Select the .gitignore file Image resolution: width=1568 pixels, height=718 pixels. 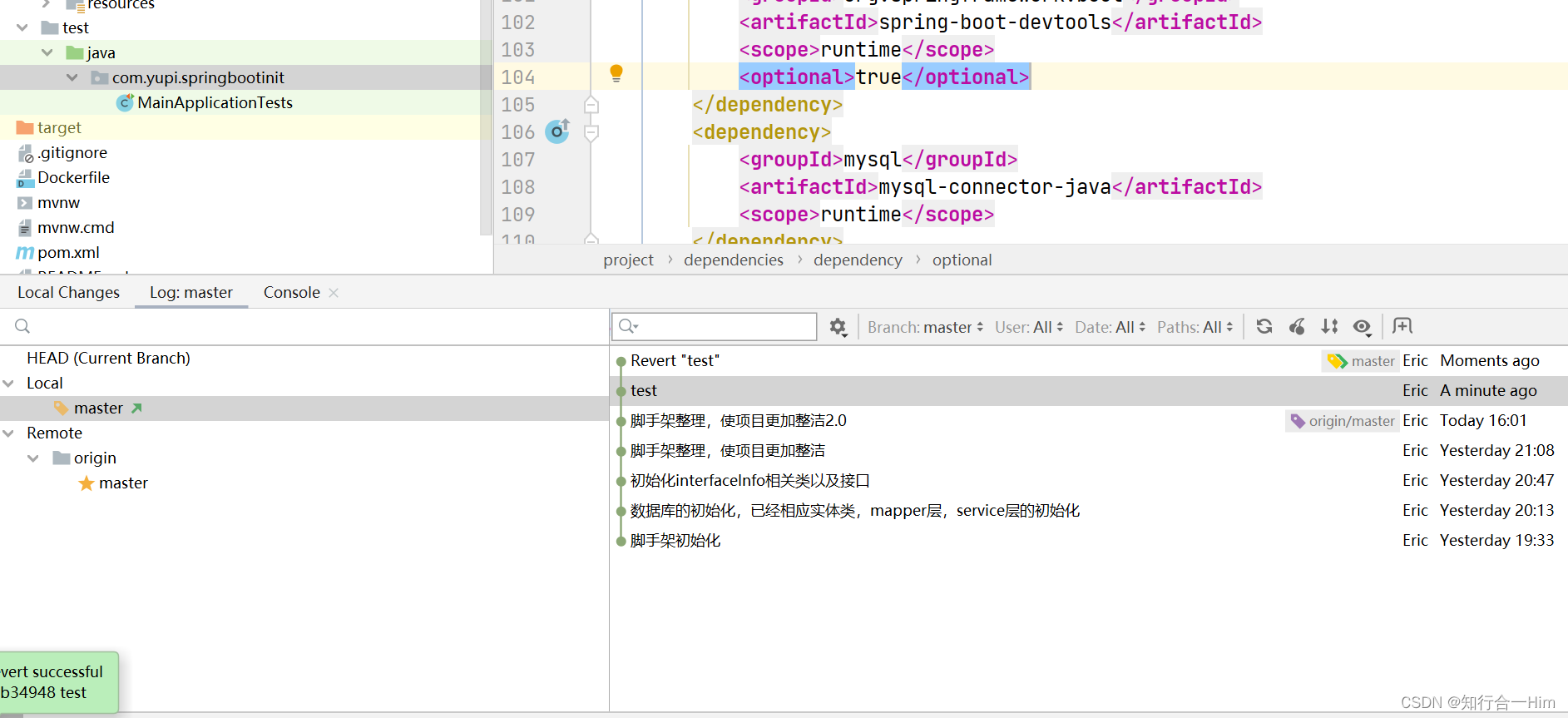[x=72, y=152]
